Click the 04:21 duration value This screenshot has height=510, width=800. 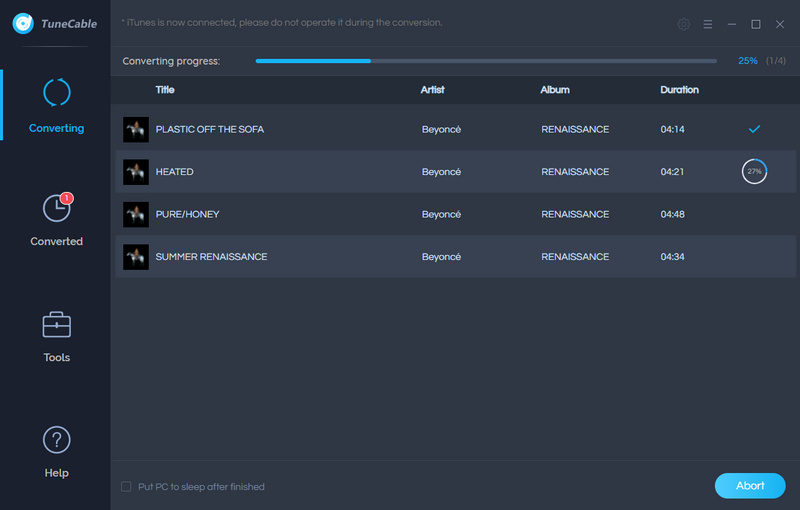672,171
